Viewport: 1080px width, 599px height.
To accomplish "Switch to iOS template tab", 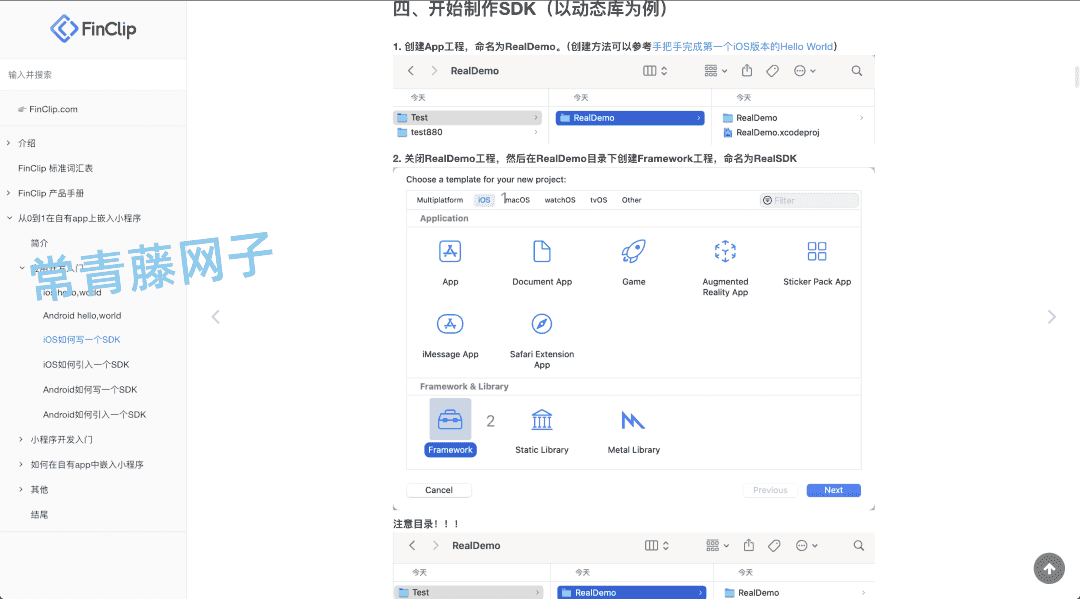I will (484, 200).
